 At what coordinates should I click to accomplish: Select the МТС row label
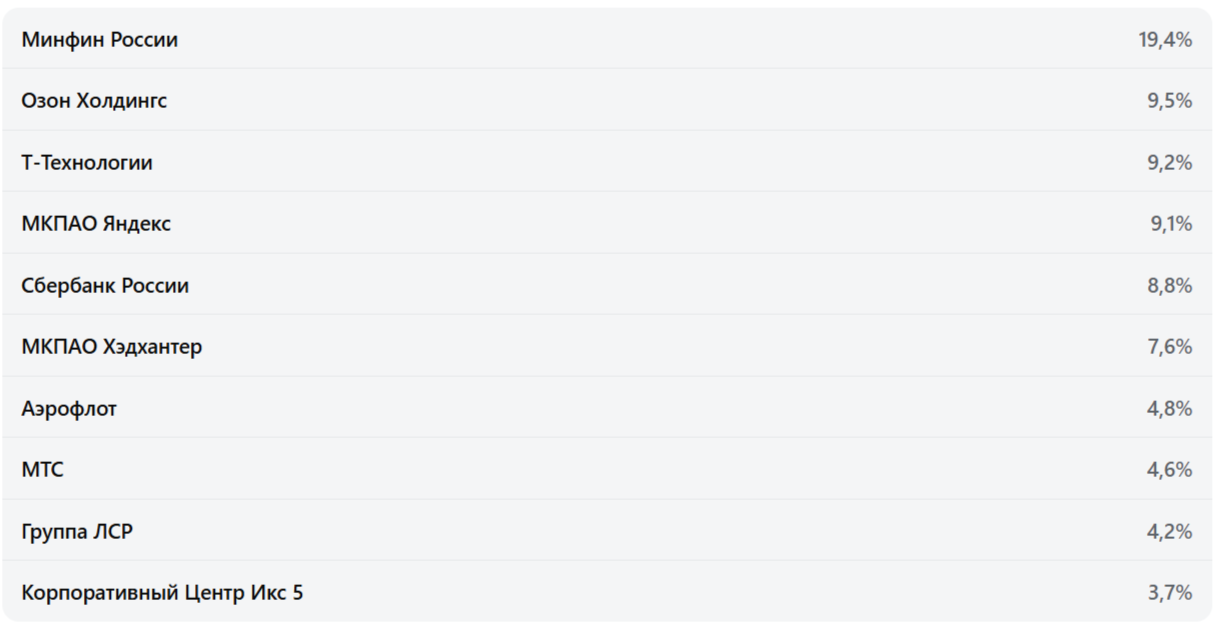tap(42, 470)
